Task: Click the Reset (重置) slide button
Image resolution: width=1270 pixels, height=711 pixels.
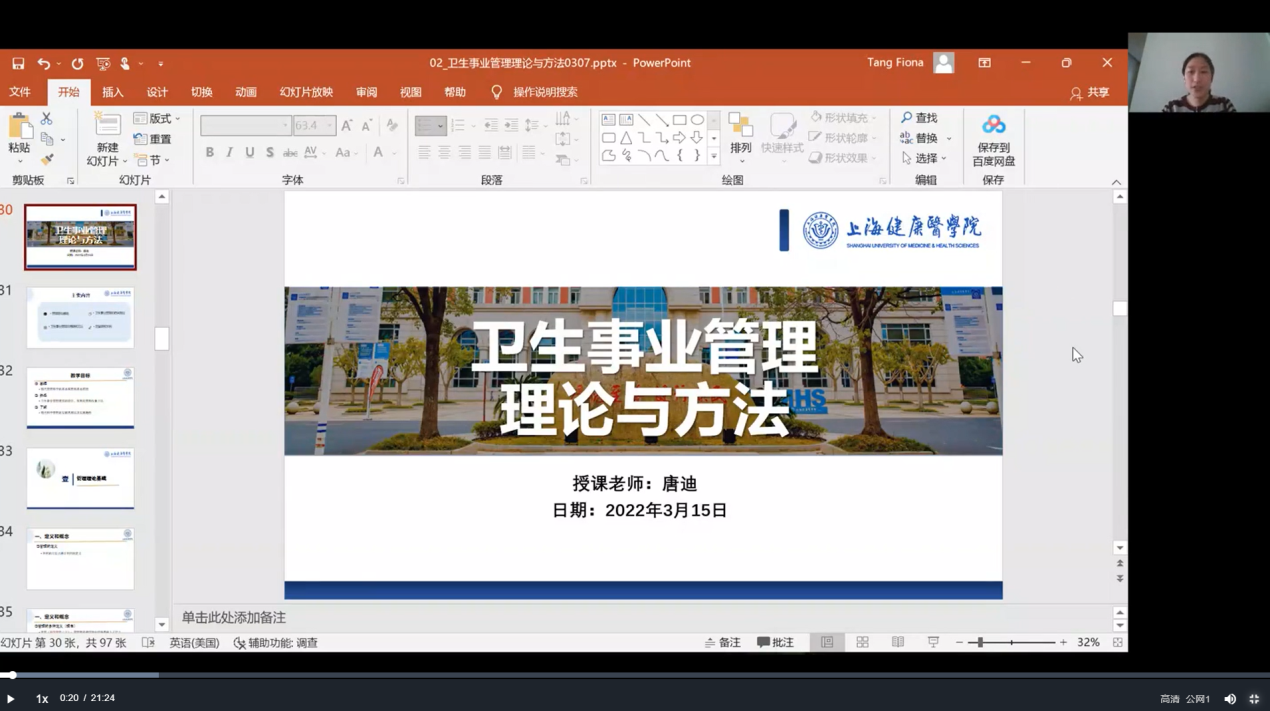Action: [x=153, y=139]
